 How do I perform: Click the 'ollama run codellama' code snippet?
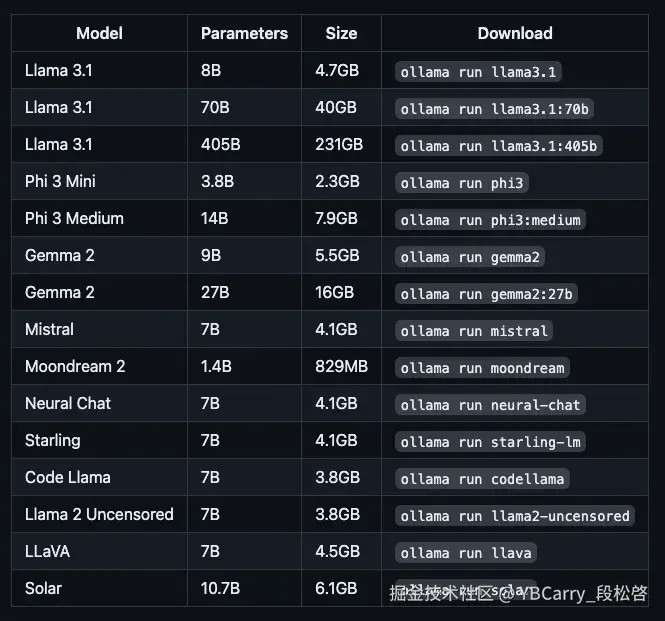(483, 479)
